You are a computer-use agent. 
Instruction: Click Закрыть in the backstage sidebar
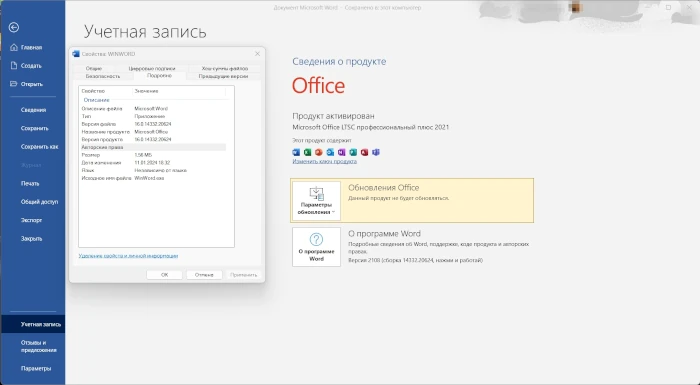(x=31, y=239)
